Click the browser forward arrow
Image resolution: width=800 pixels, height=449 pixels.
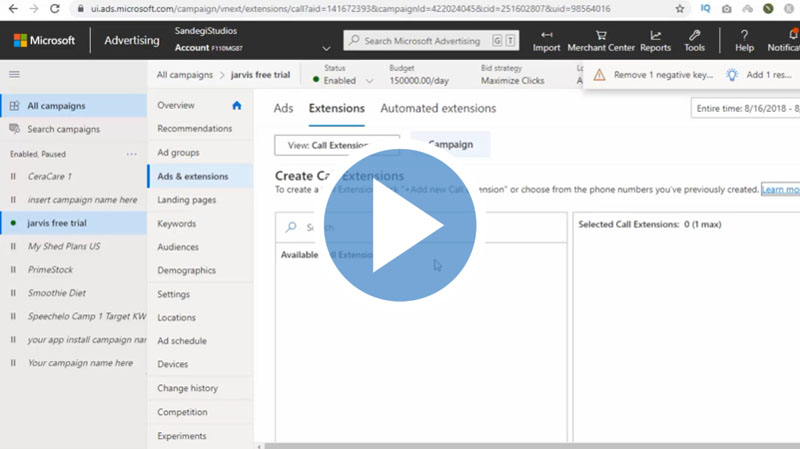click(x=34, y=9)
